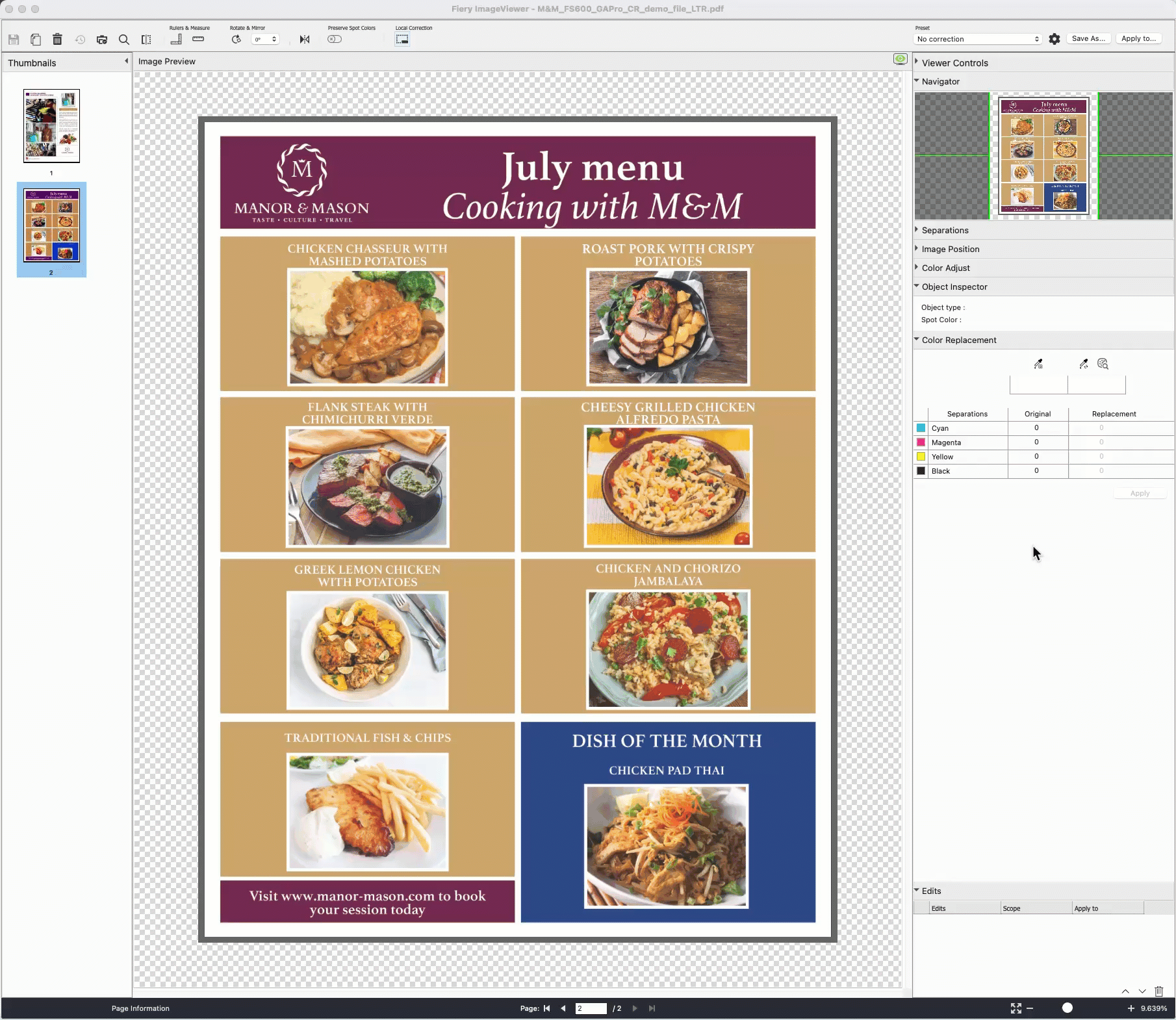The height and width of the screenshot is (1020, 1176).
Task: Collapse the Edits section
Action: 917,890
